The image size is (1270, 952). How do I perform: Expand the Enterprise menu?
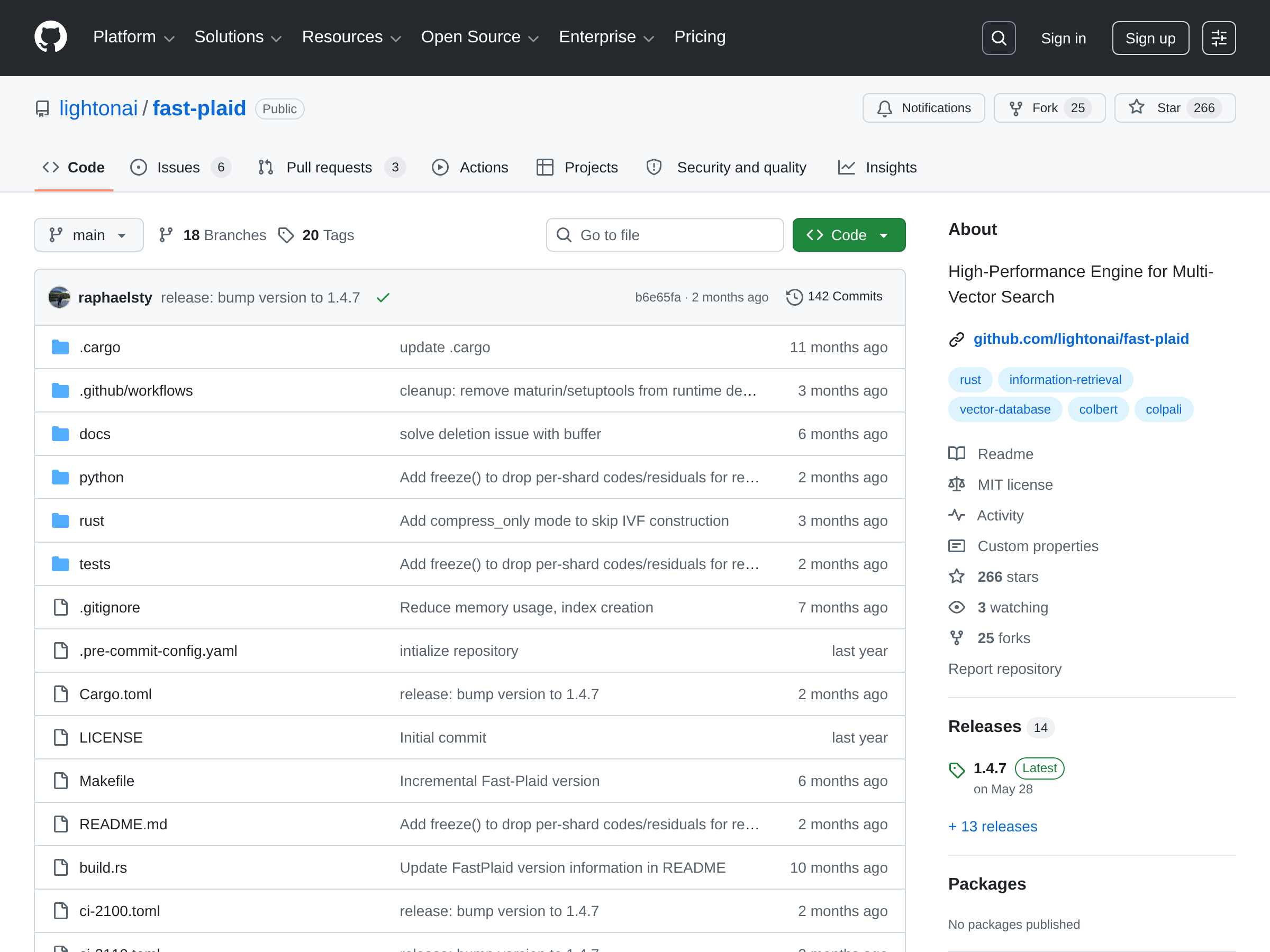(x=606, y=38)
